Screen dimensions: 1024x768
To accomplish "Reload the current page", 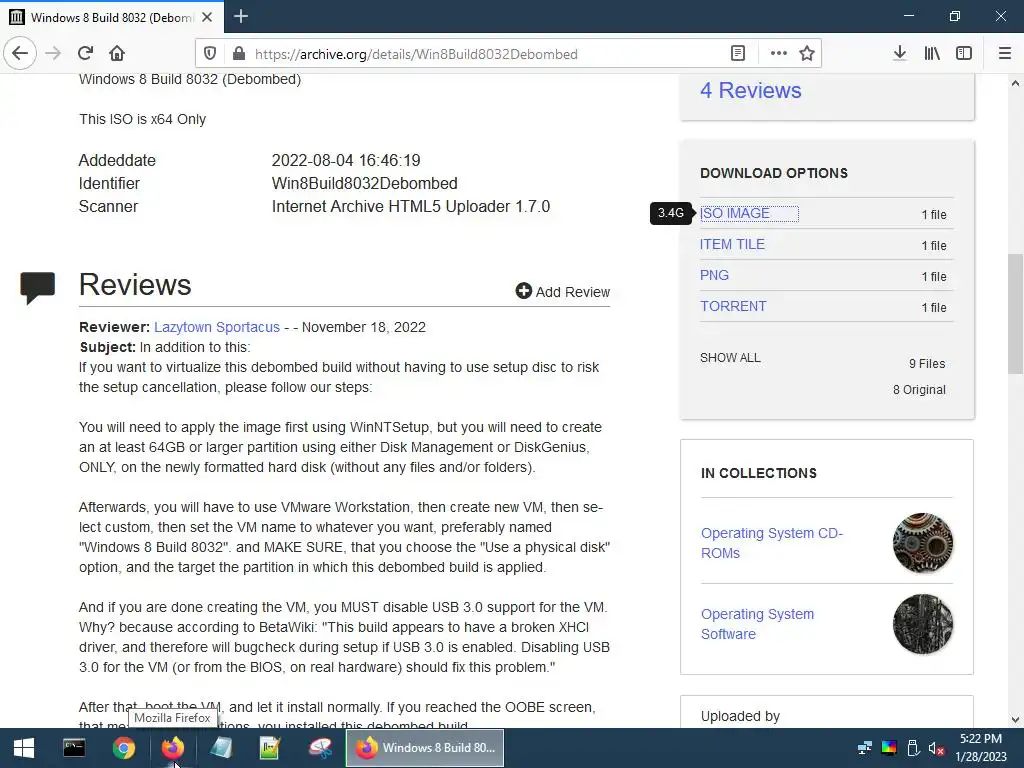I will pos(86,54).
